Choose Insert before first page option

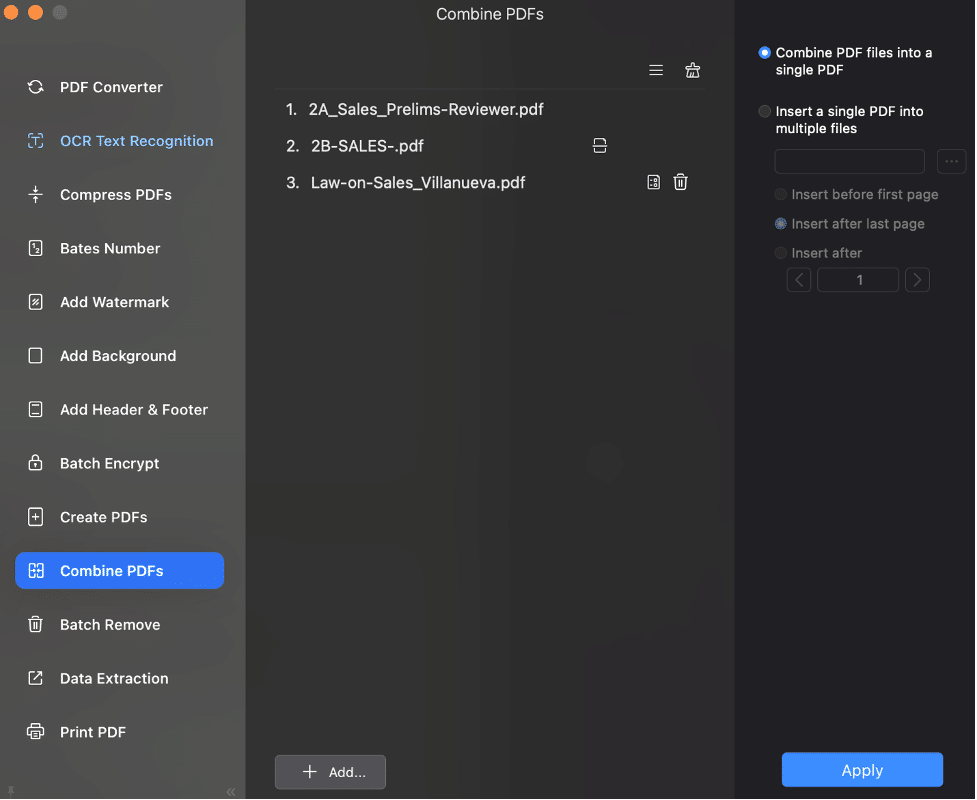click(780, 194)
